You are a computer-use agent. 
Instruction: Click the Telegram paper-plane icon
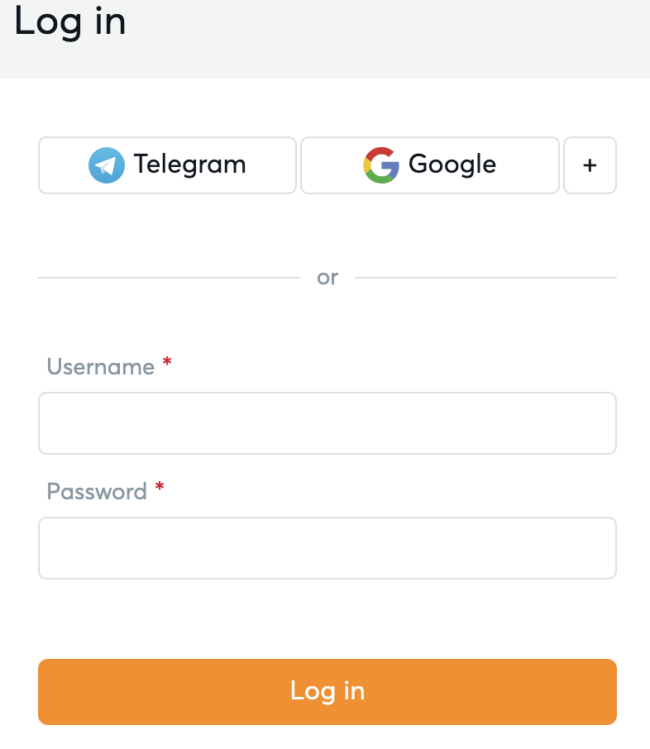(x=106, y=165)
